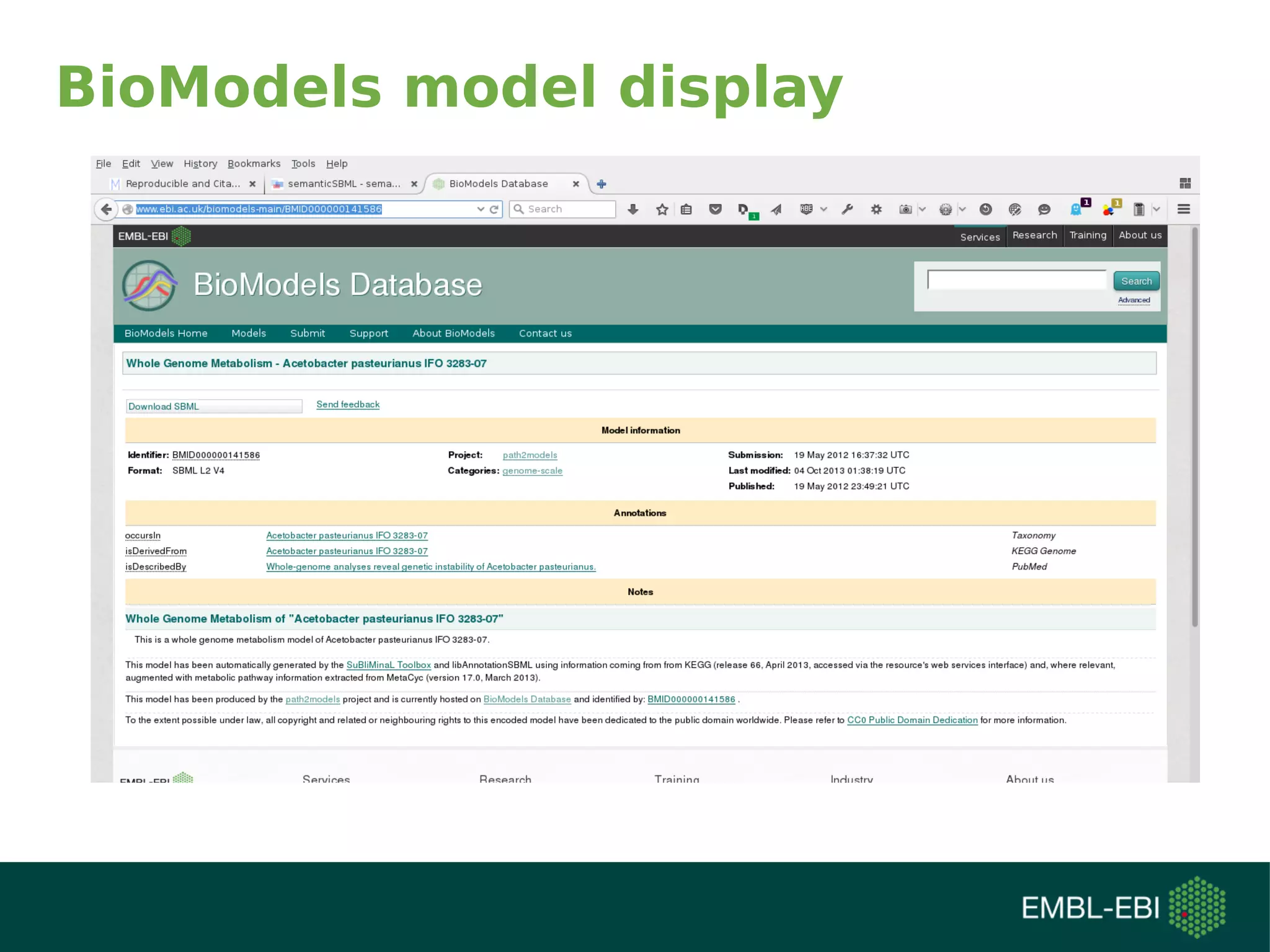The height and width of the screenshot is (952, 1270).
Task: Close the semanticSBML tab
Action: [x=414, y=184]
